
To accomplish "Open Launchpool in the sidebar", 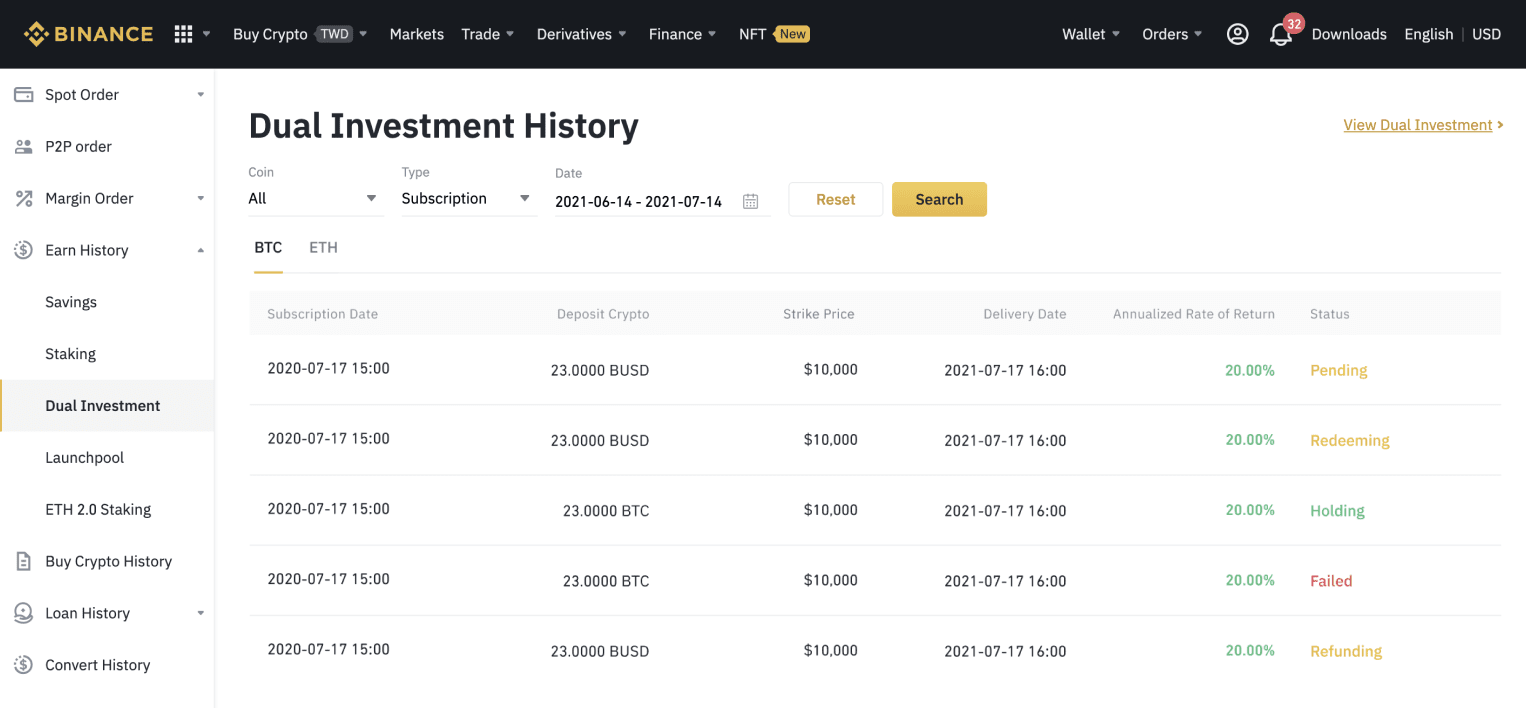I will pyautogui.click(x=85, y=458).
